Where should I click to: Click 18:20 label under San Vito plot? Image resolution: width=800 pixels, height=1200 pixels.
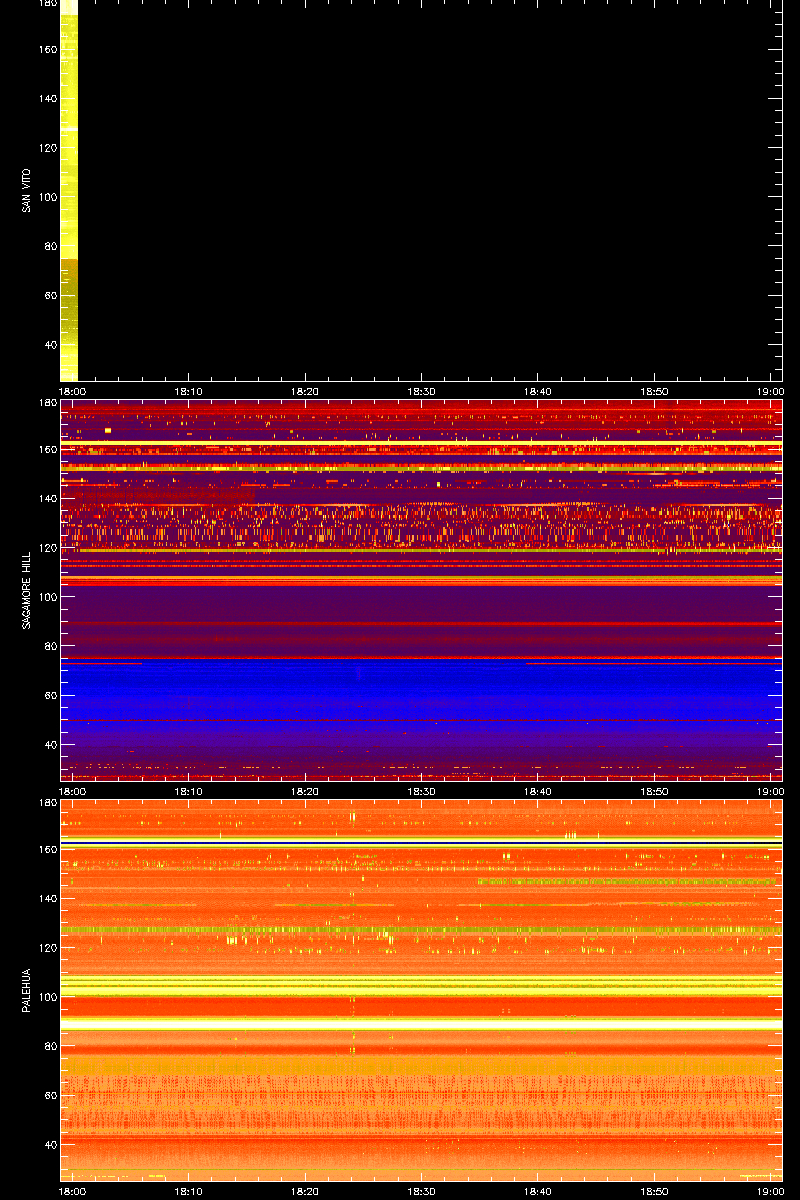pos(305,392)
